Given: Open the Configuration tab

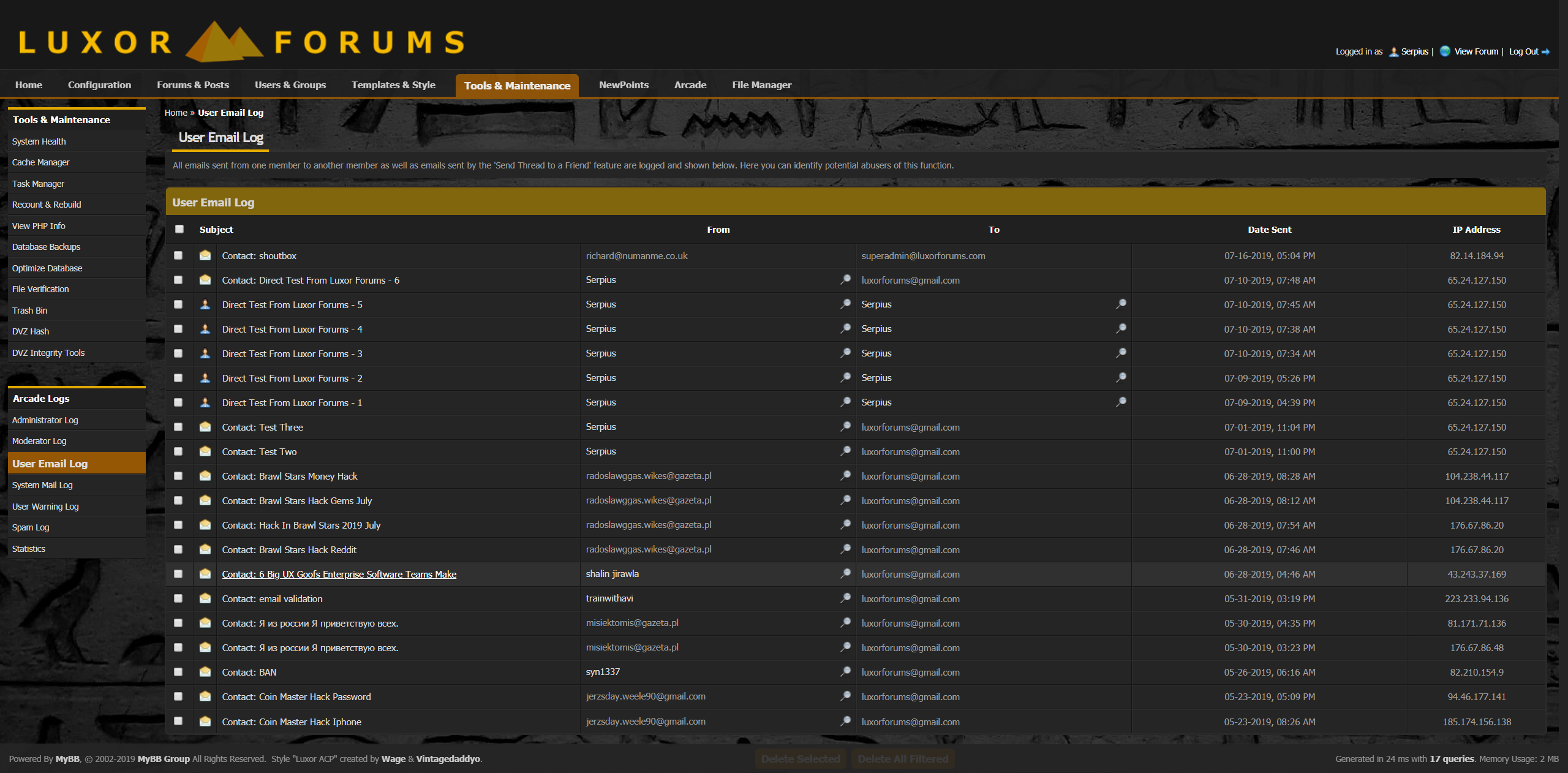Looking at the screenshot, I should coord(99,85).
